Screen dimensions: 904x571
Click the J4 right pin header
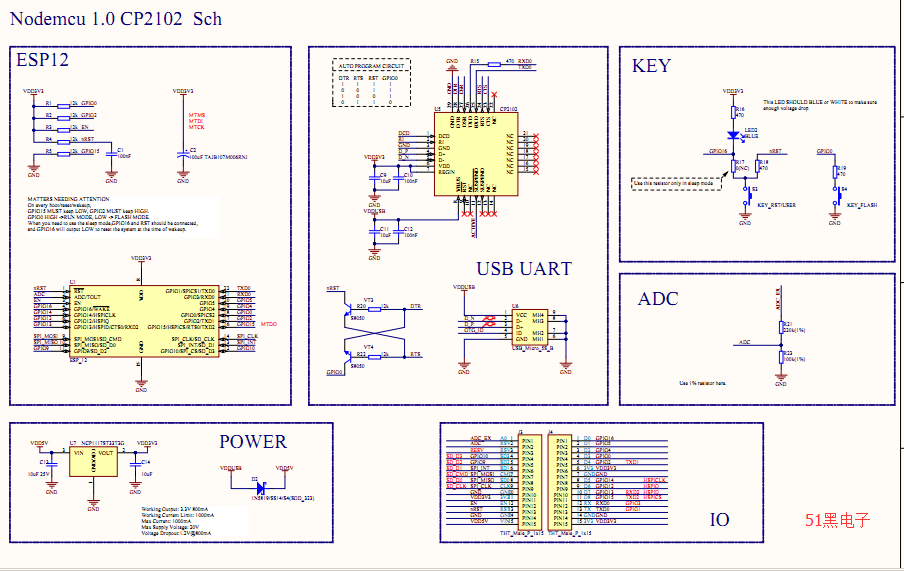tap(560, 482)
